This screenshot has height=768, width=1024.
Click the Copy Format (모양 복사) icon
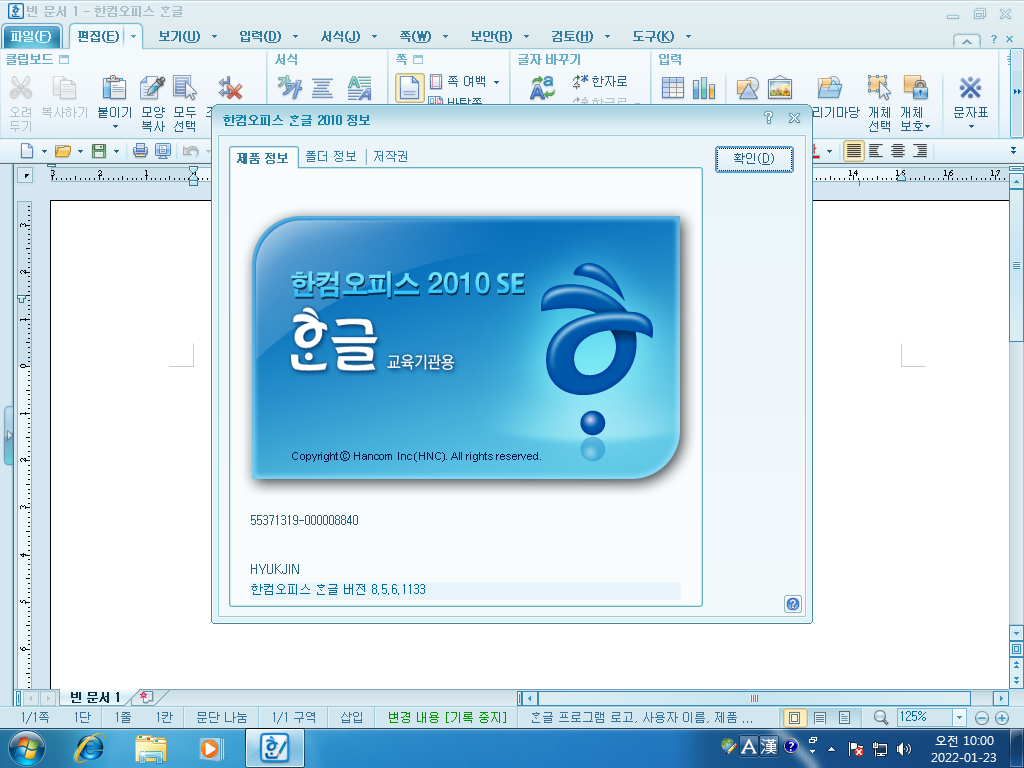(x=153, y=88)
